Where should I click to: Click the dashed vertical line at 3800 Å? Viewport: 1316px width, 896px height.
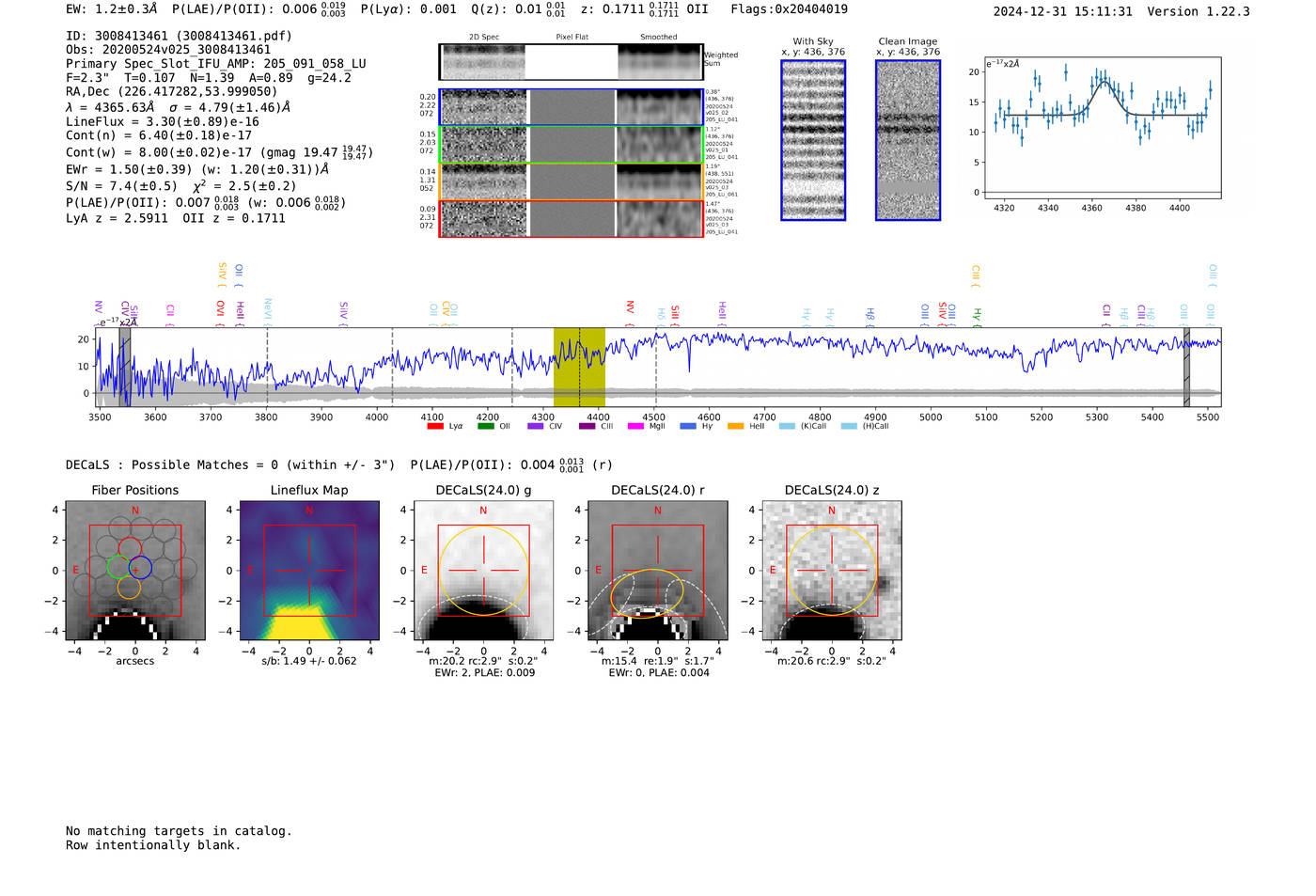(267, 368)
